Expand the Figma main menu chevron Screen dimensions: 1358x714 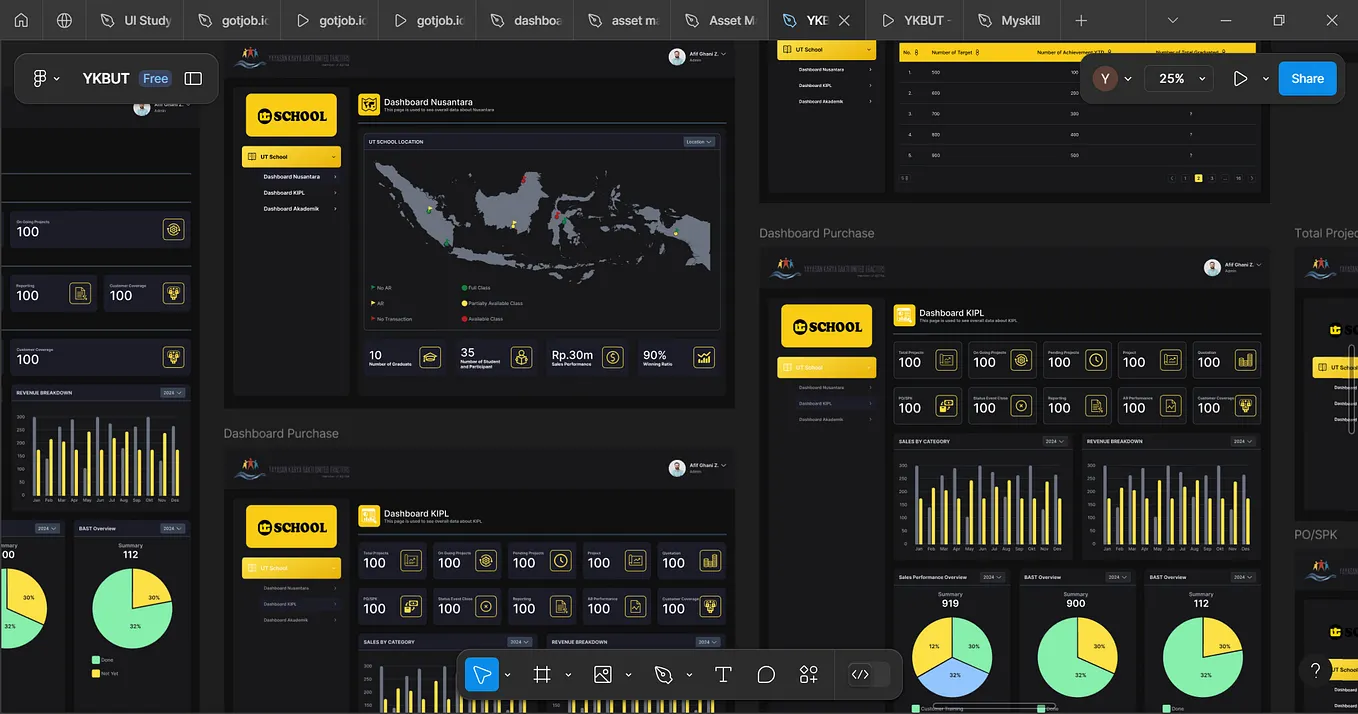coord(57,78)
